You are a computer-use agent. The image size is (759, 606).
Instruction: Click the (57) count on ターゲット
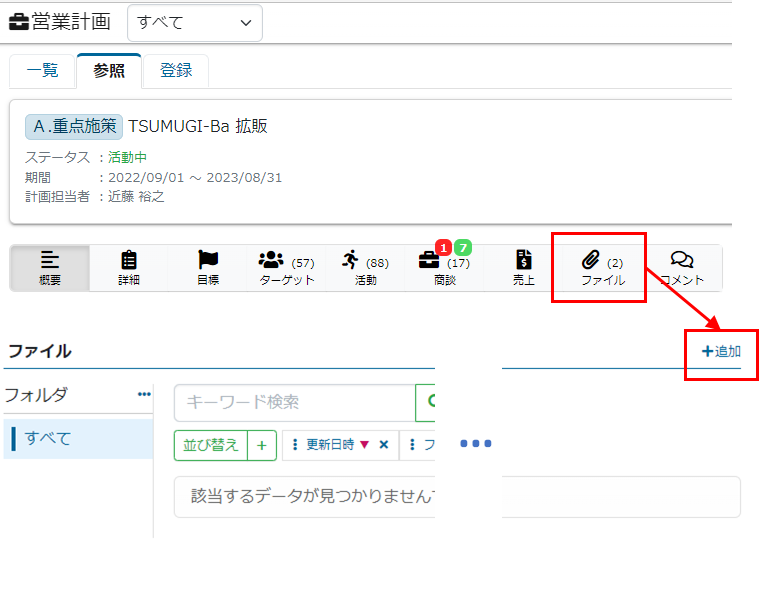pyautogui.click(x=303, y=263)
